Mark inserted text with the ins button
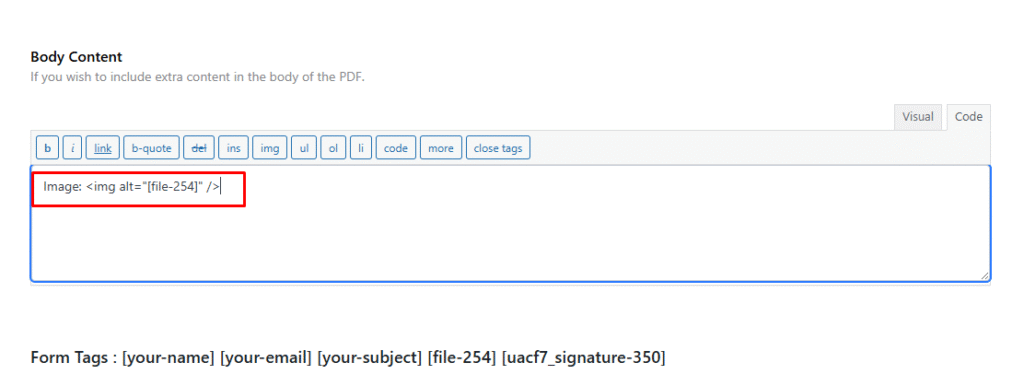The height and width of the screenshot is (386, 1024). coord(233,148)
